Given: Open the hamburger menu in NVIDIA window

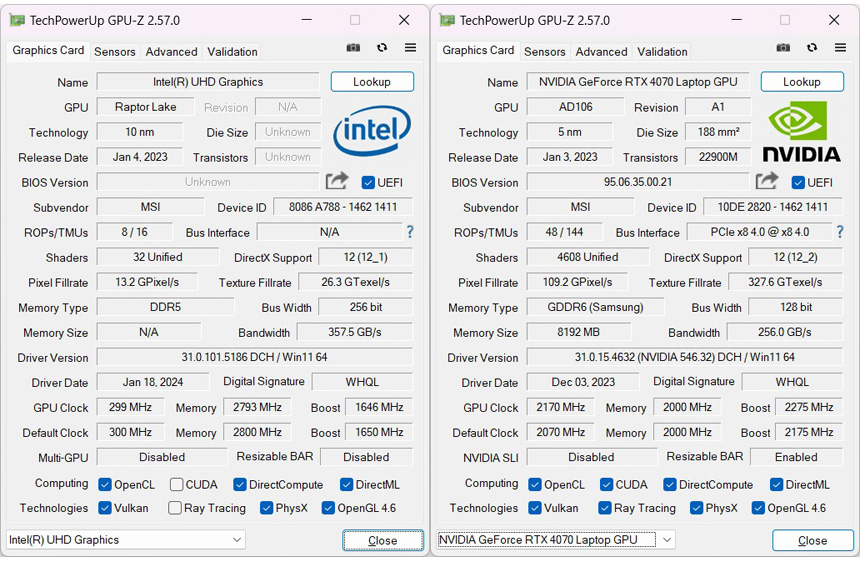Looking at the screenshot, I should tap(840, 48).
